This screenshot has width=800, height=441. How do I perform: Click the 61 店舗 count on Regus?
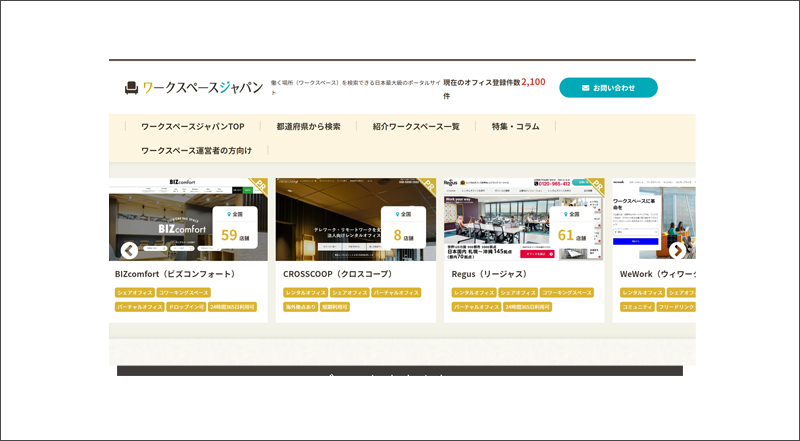coord(572,235)
